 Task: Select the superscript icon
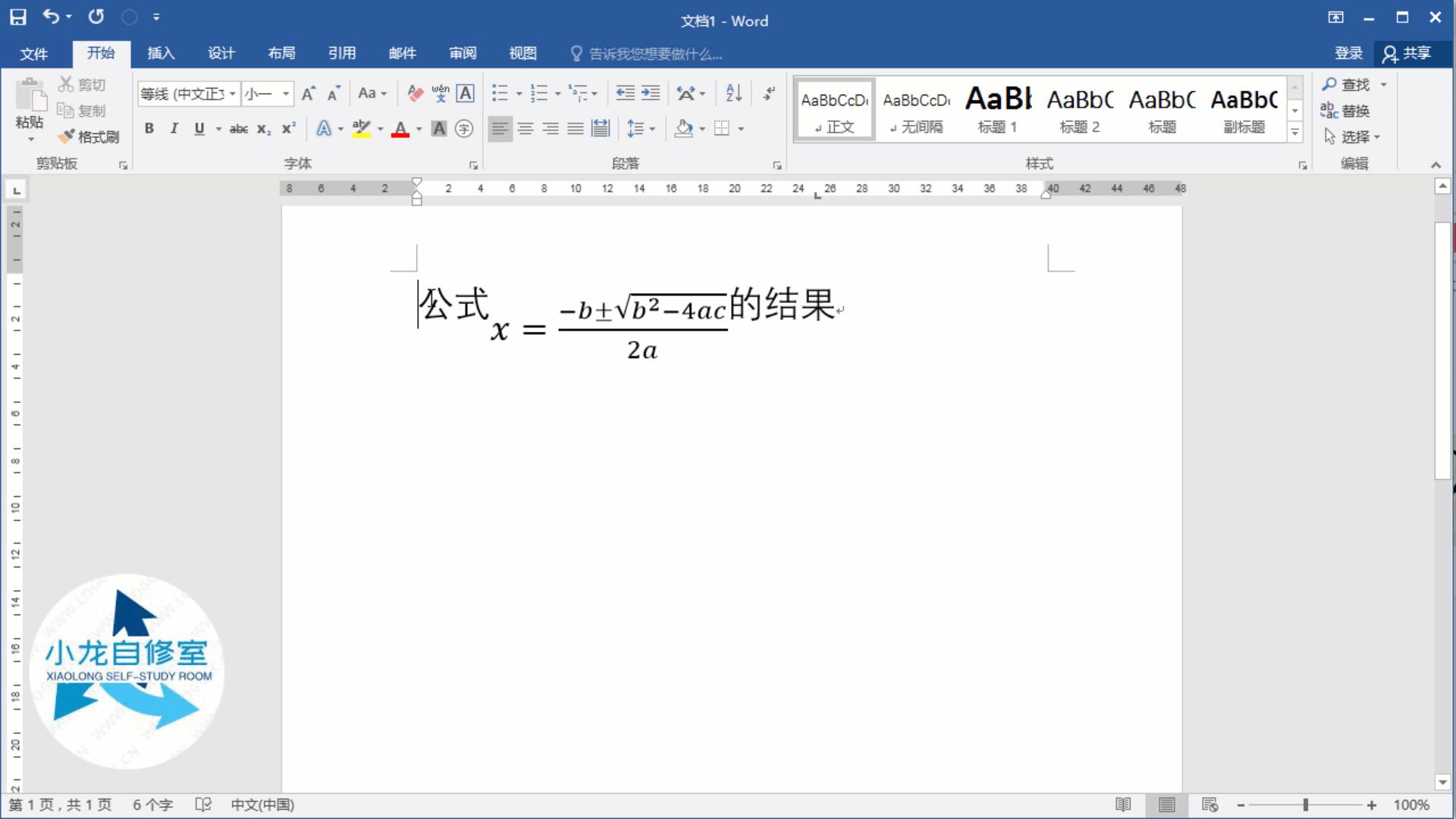tap(287, 129)
